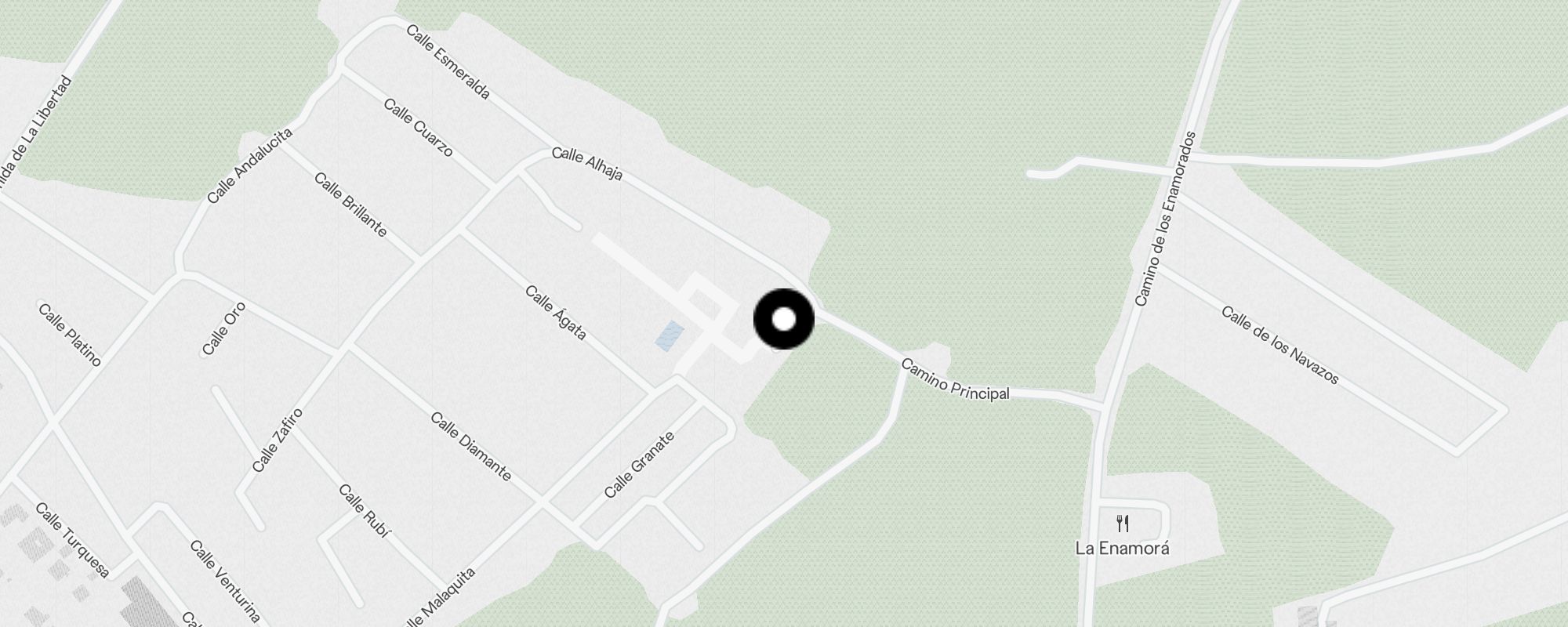Click the Calle Zafiro street label
Image resolution: width=1568 pixels, height=627 pixels.
click(278, 440)
